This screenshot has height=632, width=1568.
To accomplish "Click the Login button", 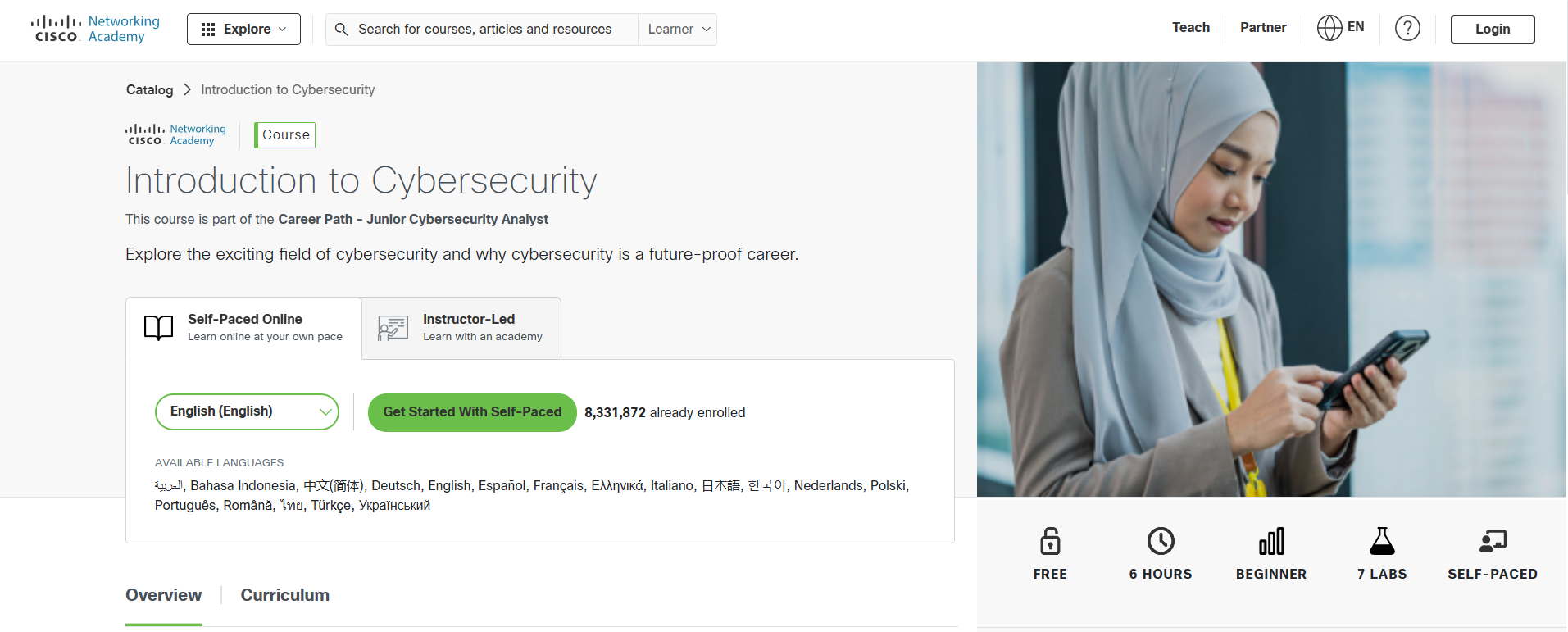I will 1492,29.
